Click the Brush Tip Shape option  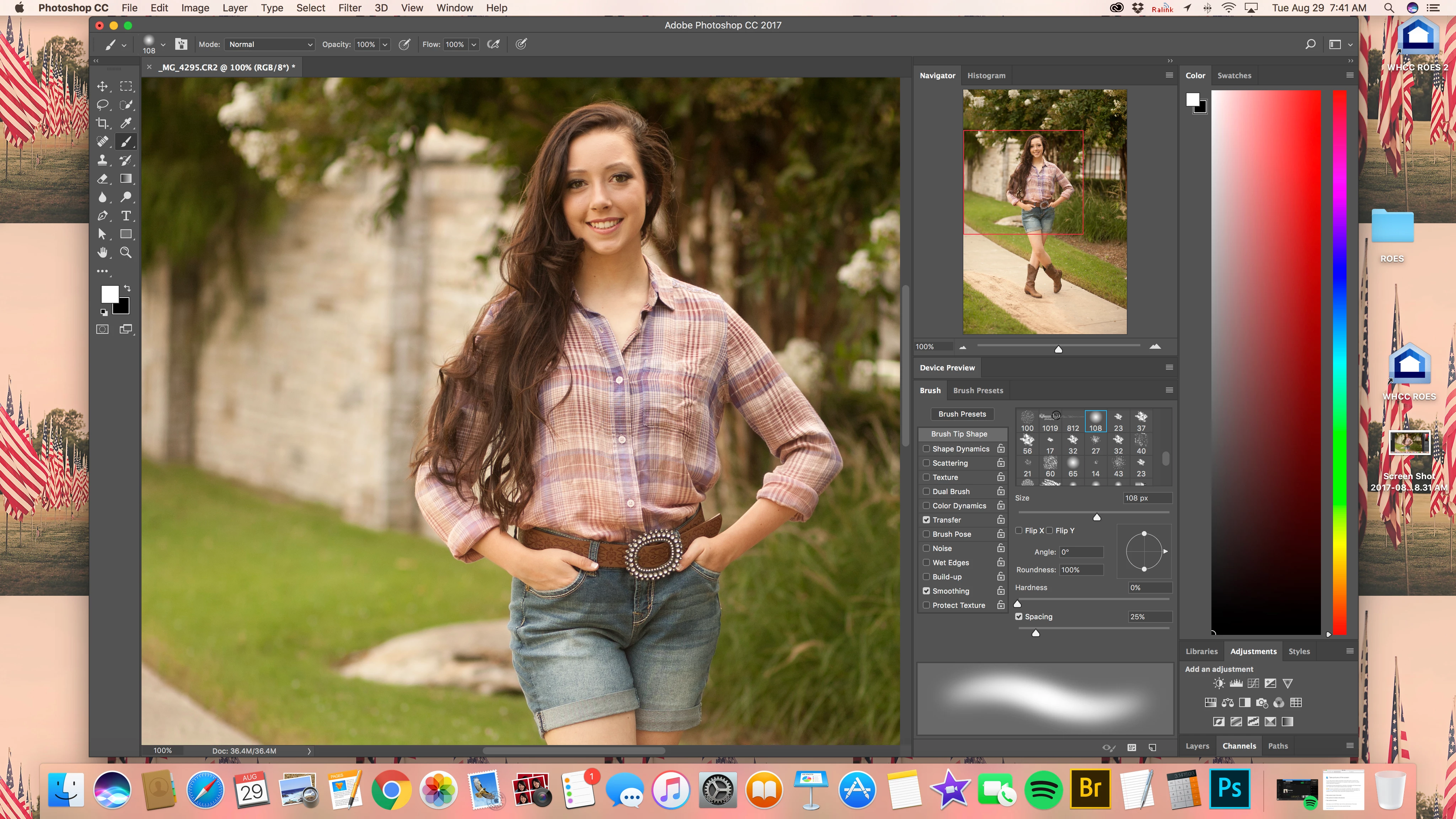(959, 434)
